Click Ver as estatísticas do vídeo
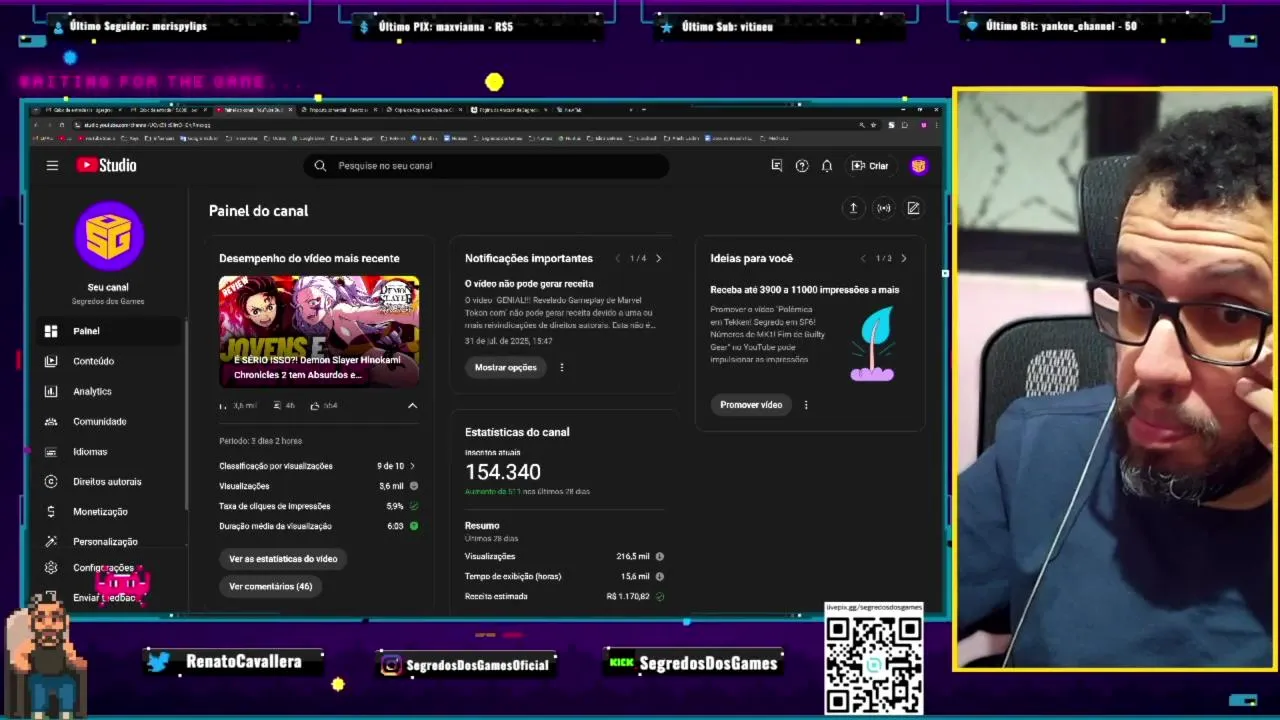 (x=283, y=559)
